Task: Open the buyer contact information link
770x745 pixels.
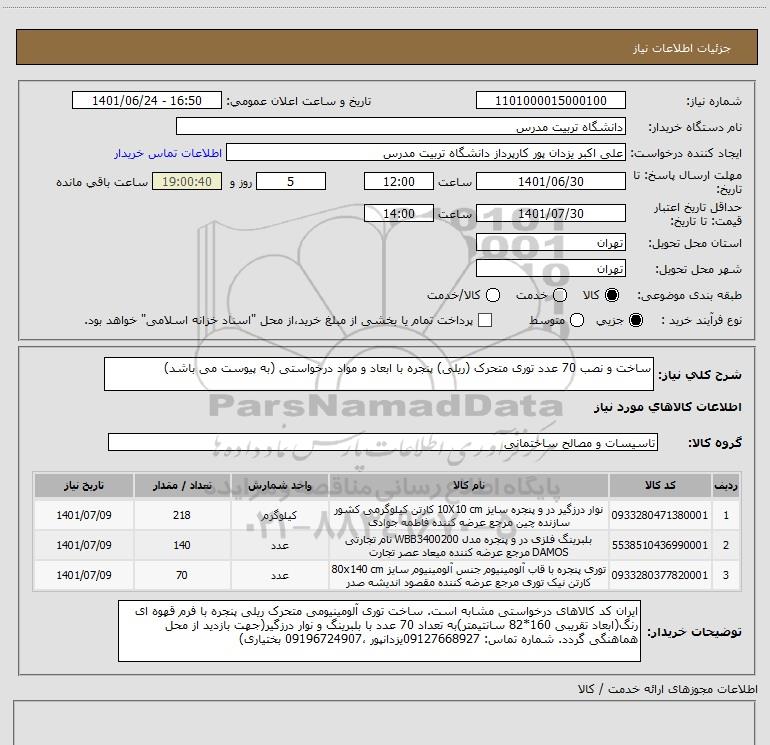Action: (168, 154)
